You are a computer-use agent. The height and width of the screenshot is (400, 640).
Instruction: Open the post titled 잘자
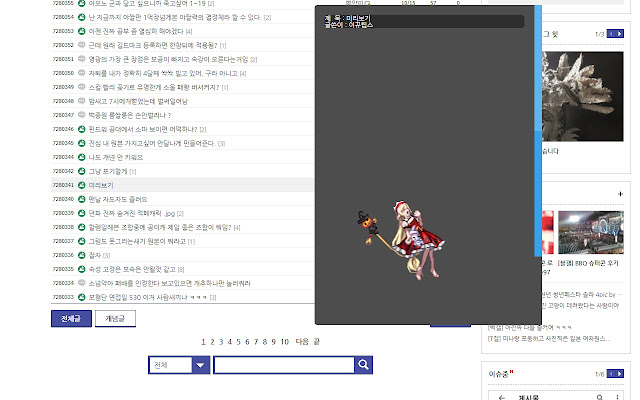(x=94, y=256)
